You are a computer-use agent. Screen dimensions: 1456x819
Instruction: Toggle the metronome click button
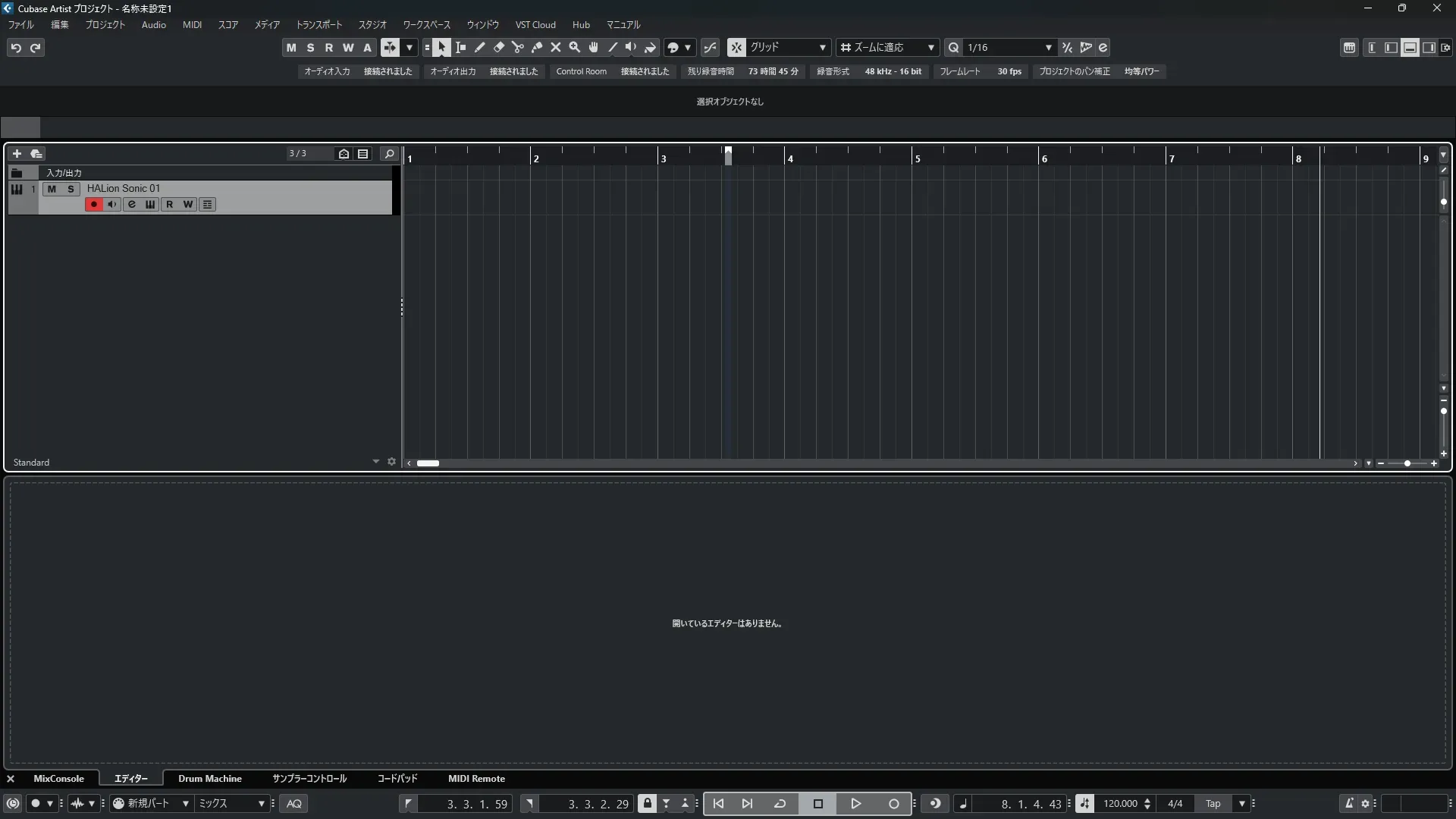pyautogui.click(x=1348, y=804)
